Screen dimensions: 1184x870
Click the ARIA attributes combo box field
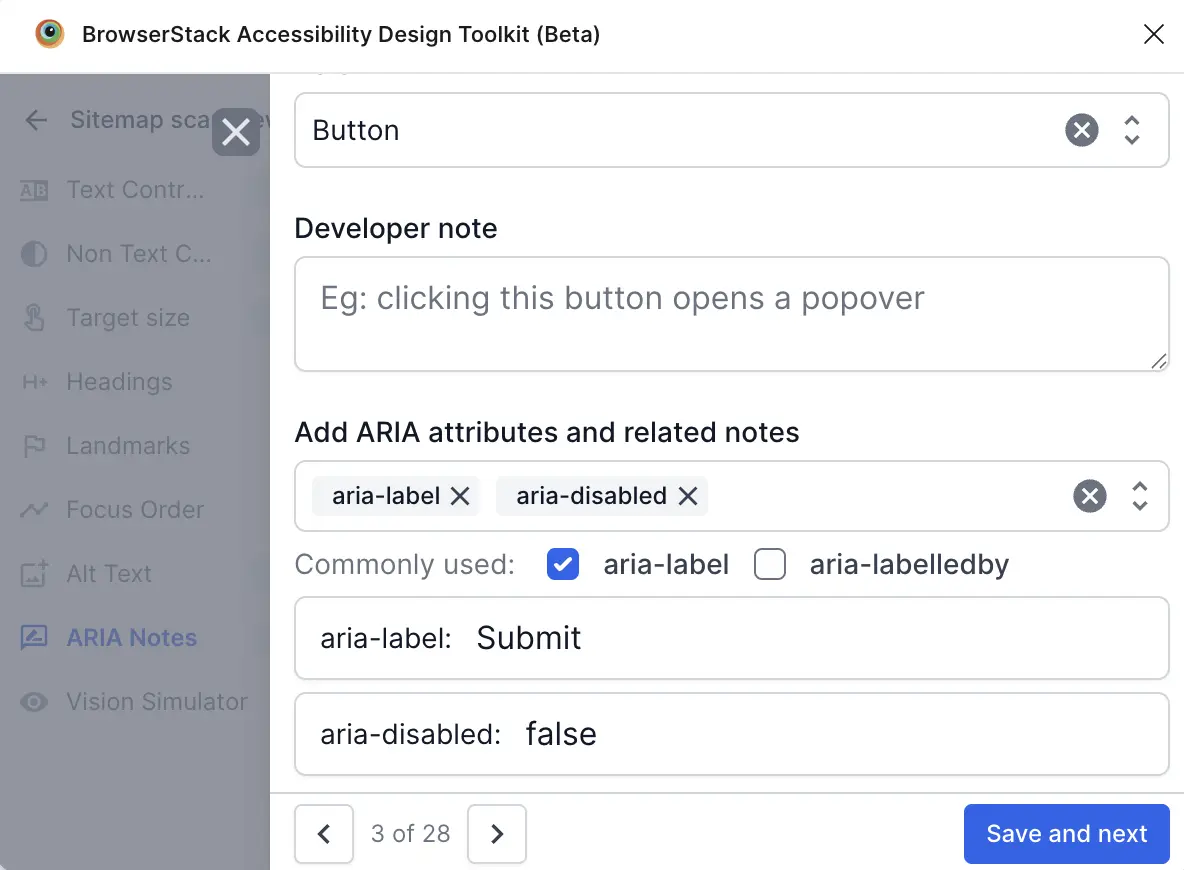732,496
